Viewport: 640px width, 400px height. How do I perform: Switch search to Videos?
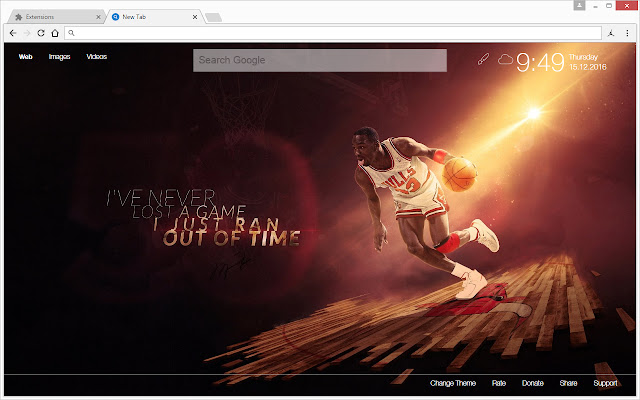click(x=96, y=57)
